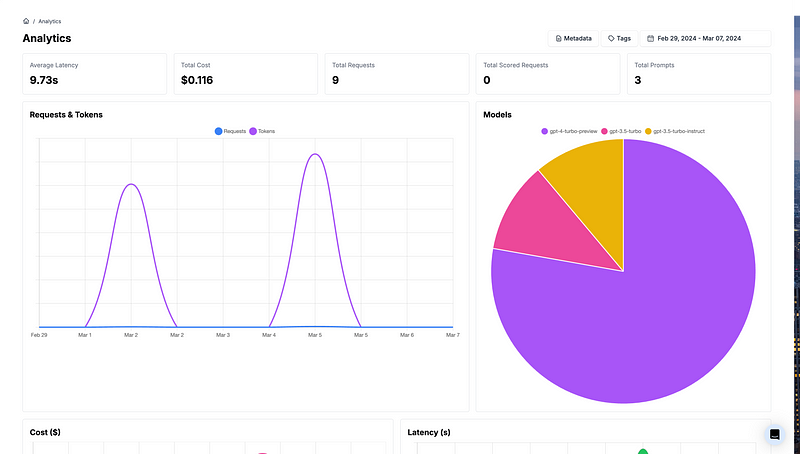Click the Total Prompts stat card

point(698,74)
